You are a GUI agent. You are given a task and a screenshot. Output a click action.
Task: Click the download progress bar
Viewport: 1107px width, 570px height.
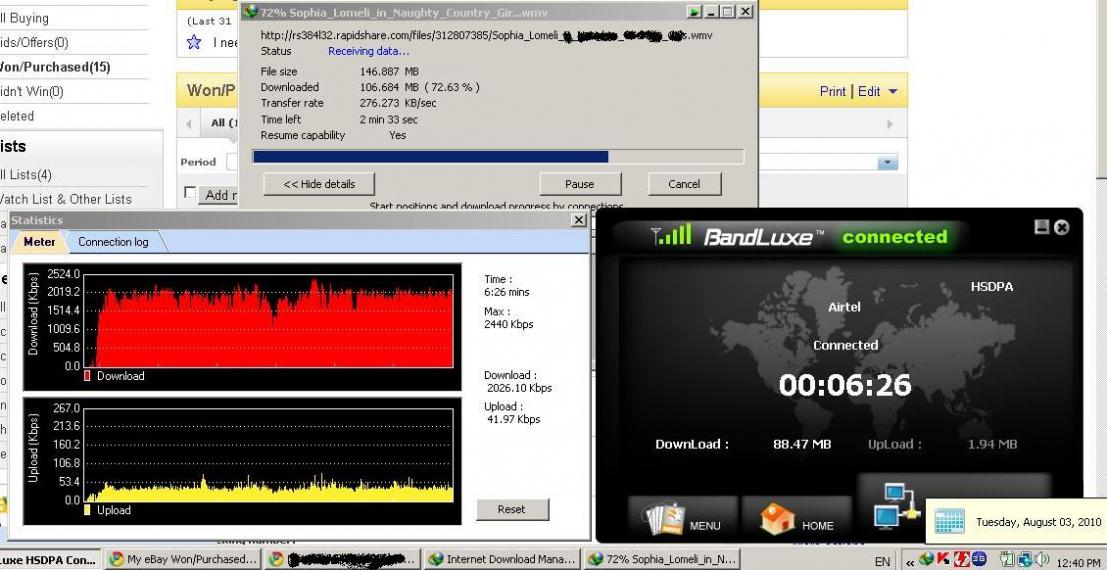click(x=498, y=156)
